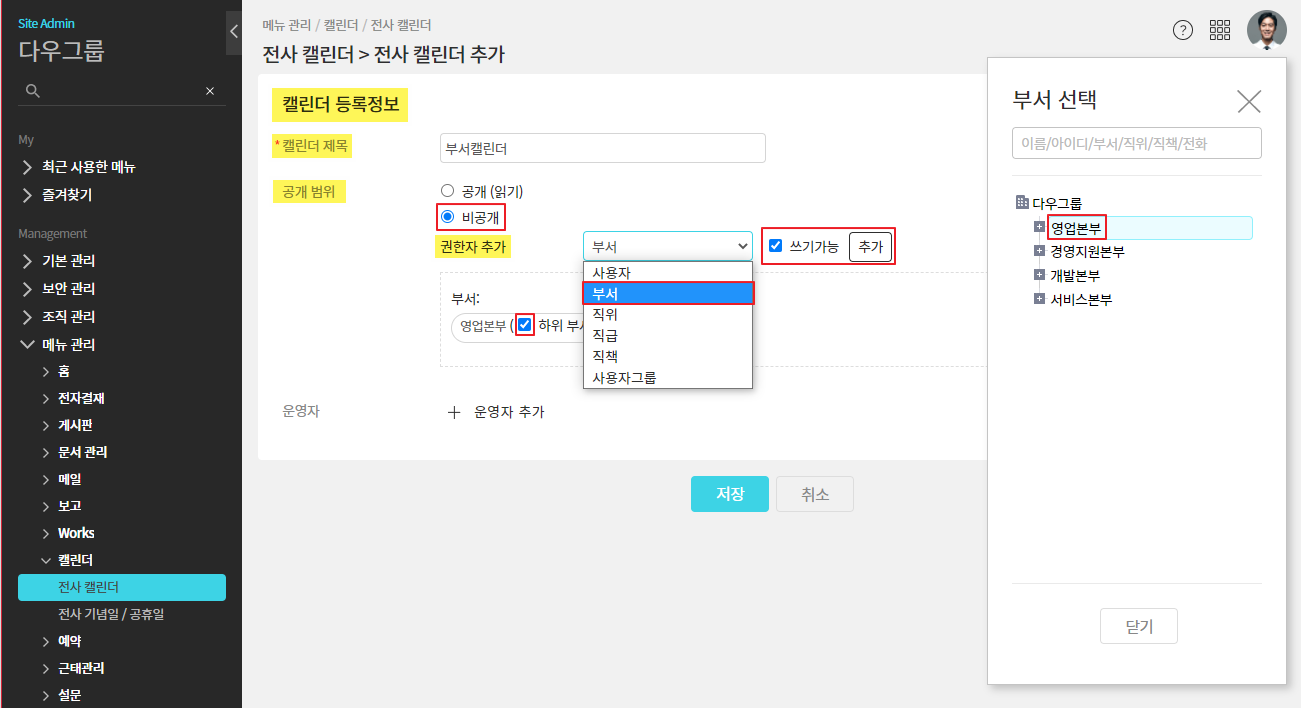Open the help question mark icon
Screen dimensions: 1301x708
pos(1183,30)
